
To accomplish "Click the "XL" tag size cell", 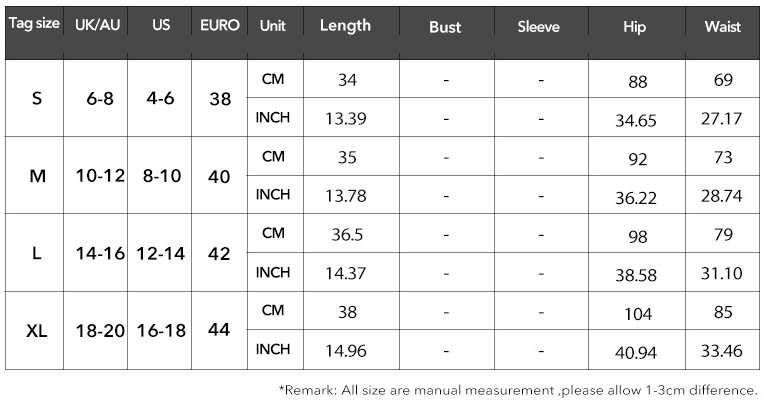I will click(36, 331).
